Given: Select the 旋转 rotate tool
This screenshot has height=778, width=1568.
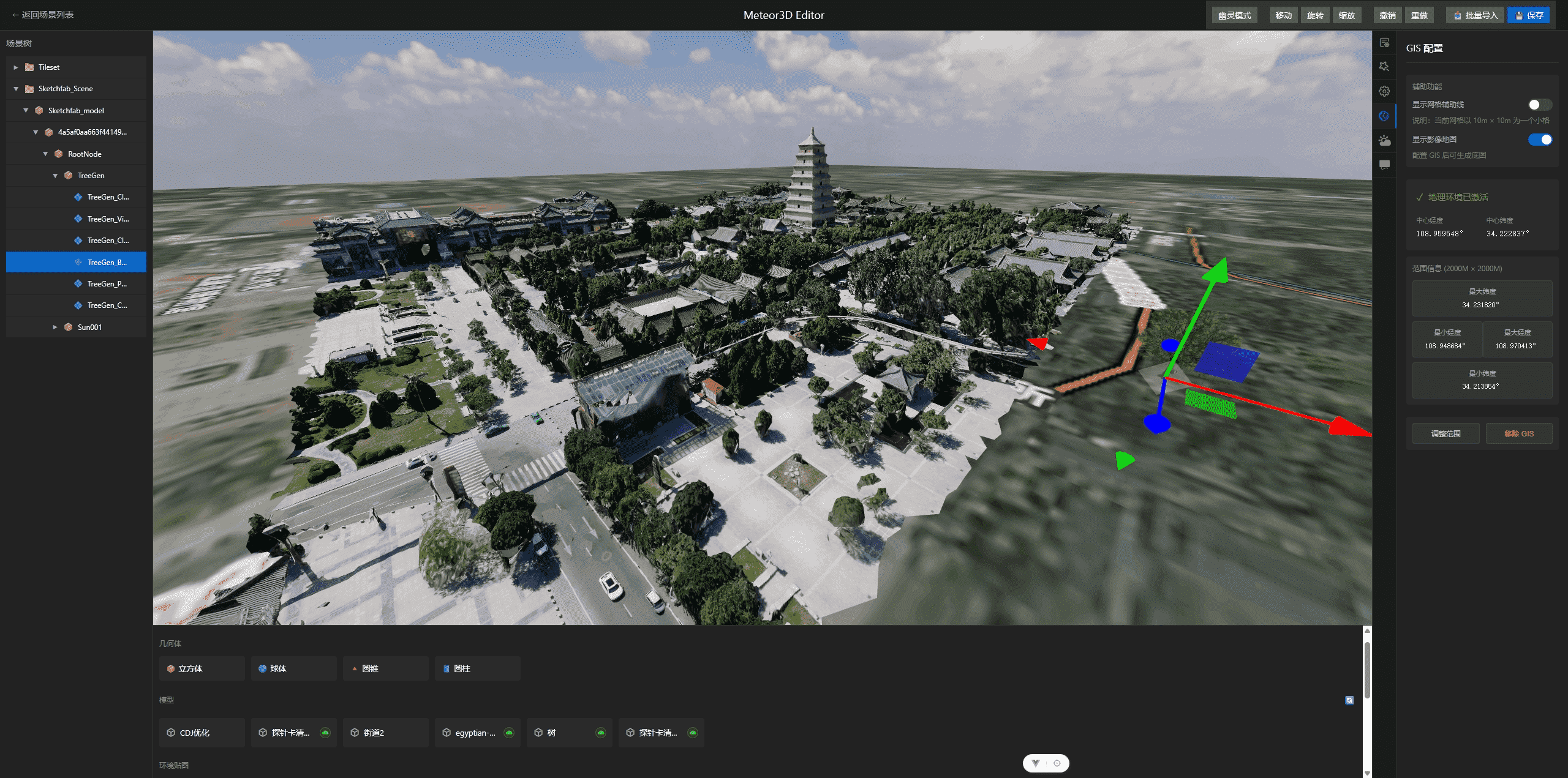Looking at the screenshot, I should click(1315, 15).
